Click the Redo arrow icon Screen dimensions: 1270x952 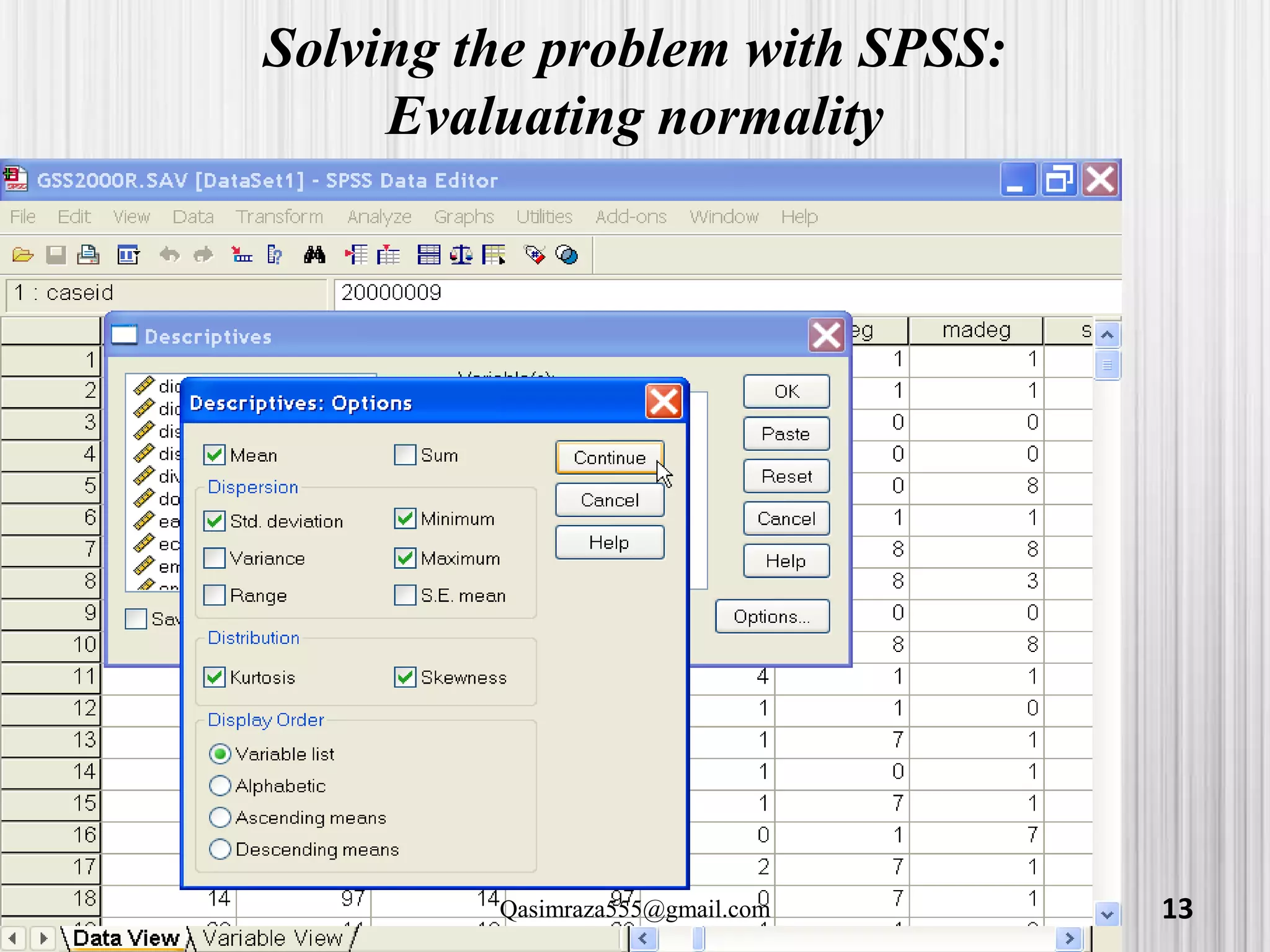[203, 255]
